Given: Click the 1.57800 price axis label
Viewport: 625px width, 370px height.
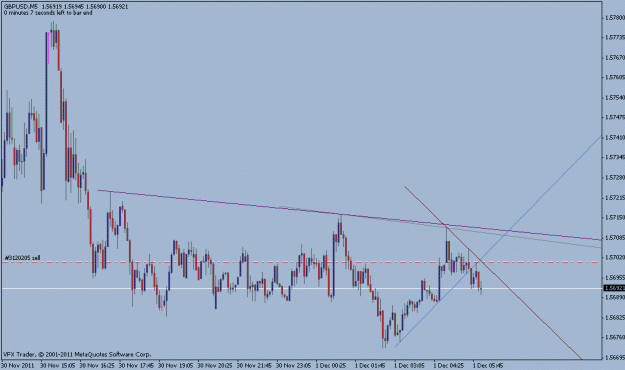Looking at the screenshot, I should pos(615,18).
